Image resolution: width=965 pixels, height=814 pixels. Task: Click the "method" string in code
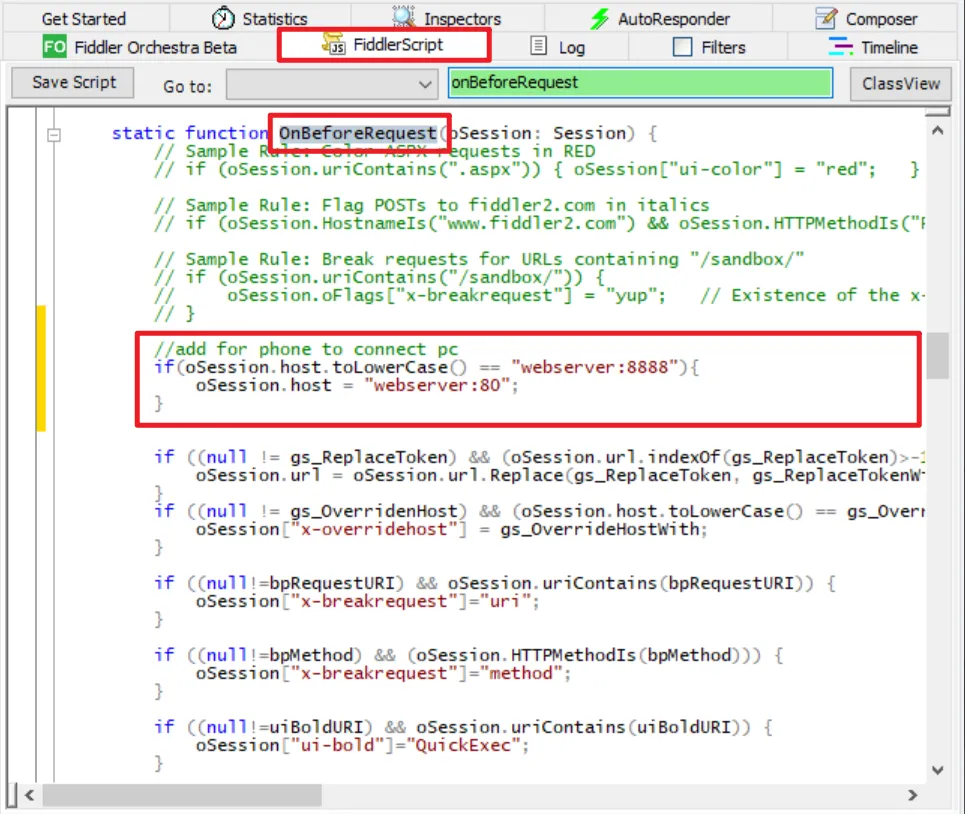520,673
